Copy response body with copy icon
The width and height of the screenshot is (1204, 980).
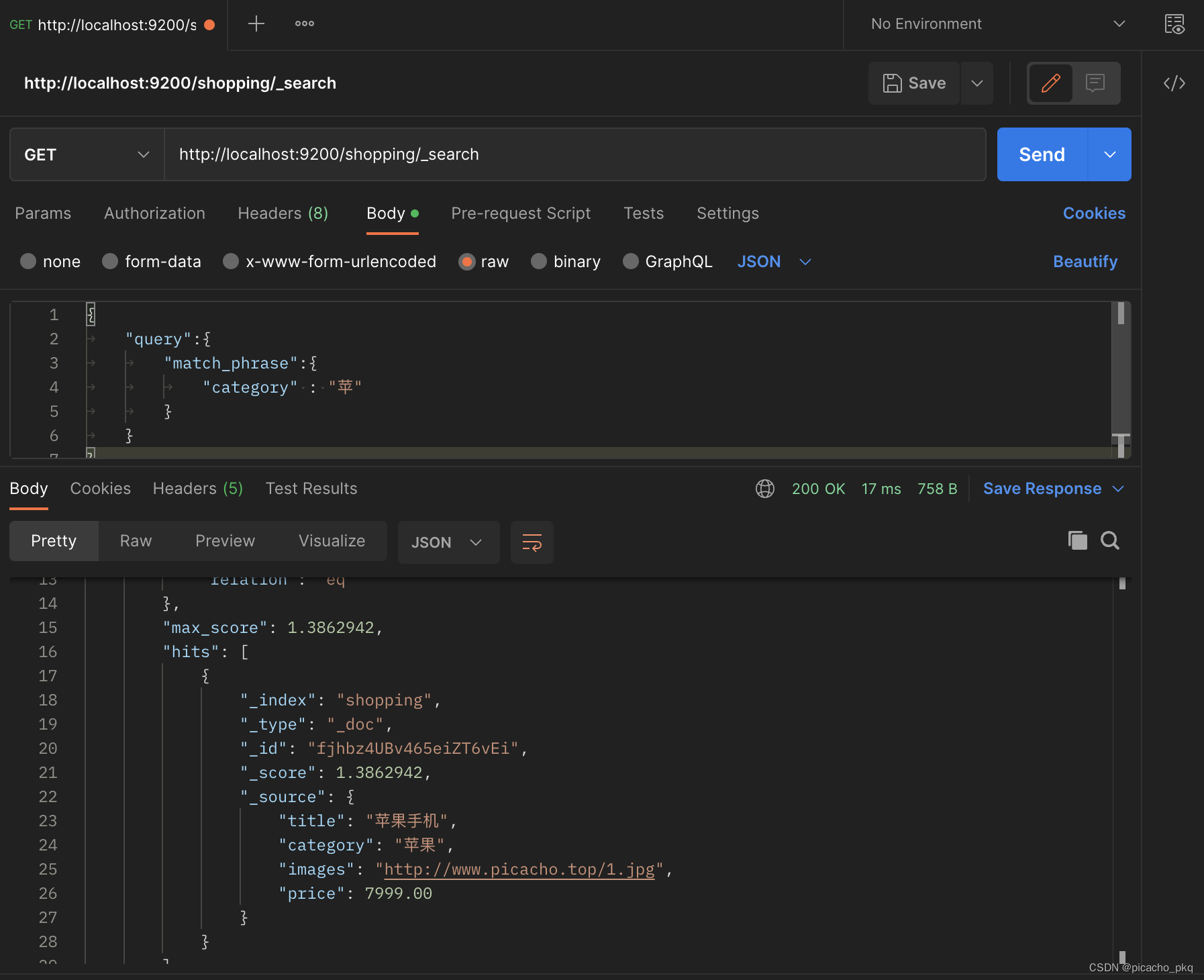[x=1077, y=540]
